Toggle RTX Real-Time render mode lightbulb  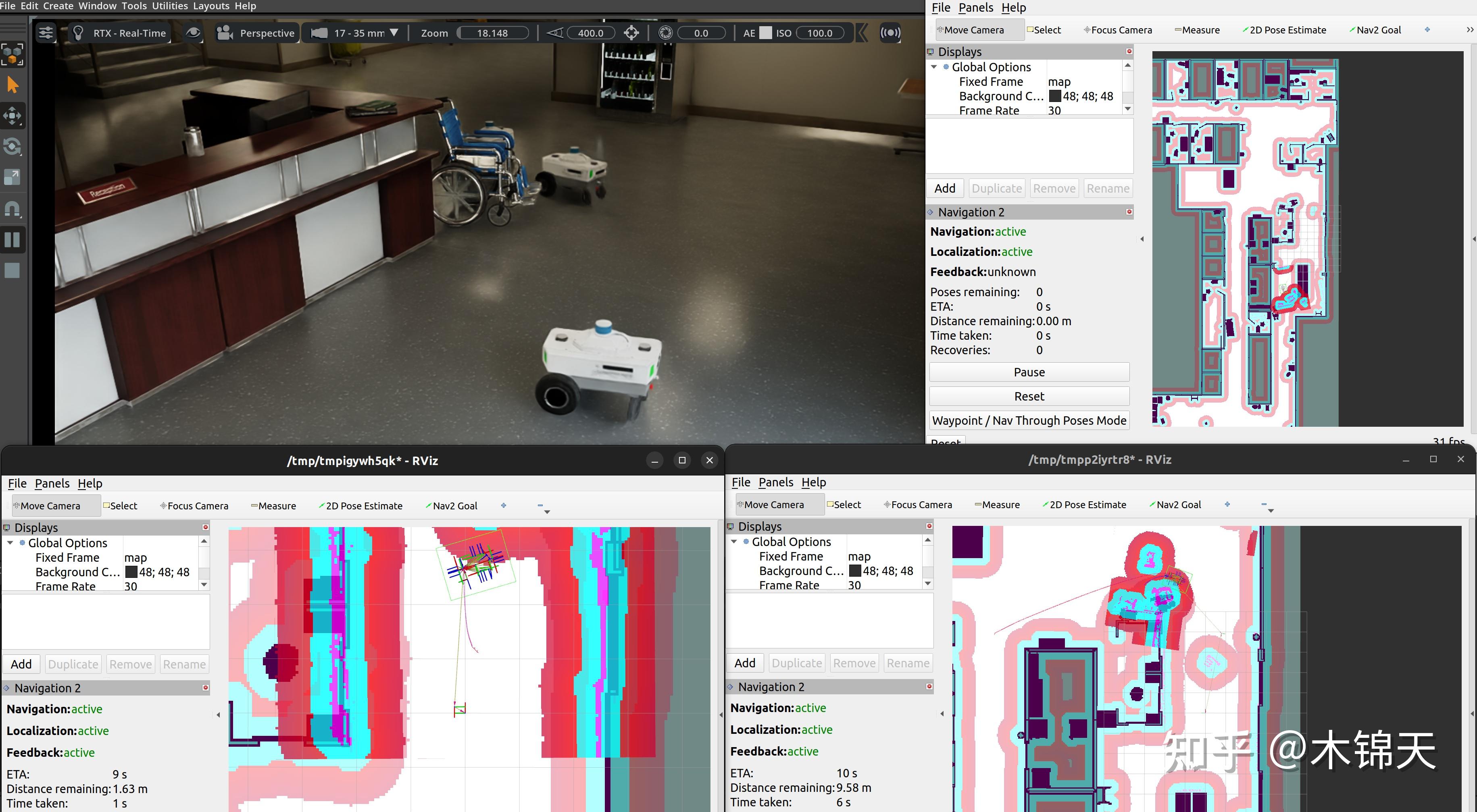(x=78, y=33)
